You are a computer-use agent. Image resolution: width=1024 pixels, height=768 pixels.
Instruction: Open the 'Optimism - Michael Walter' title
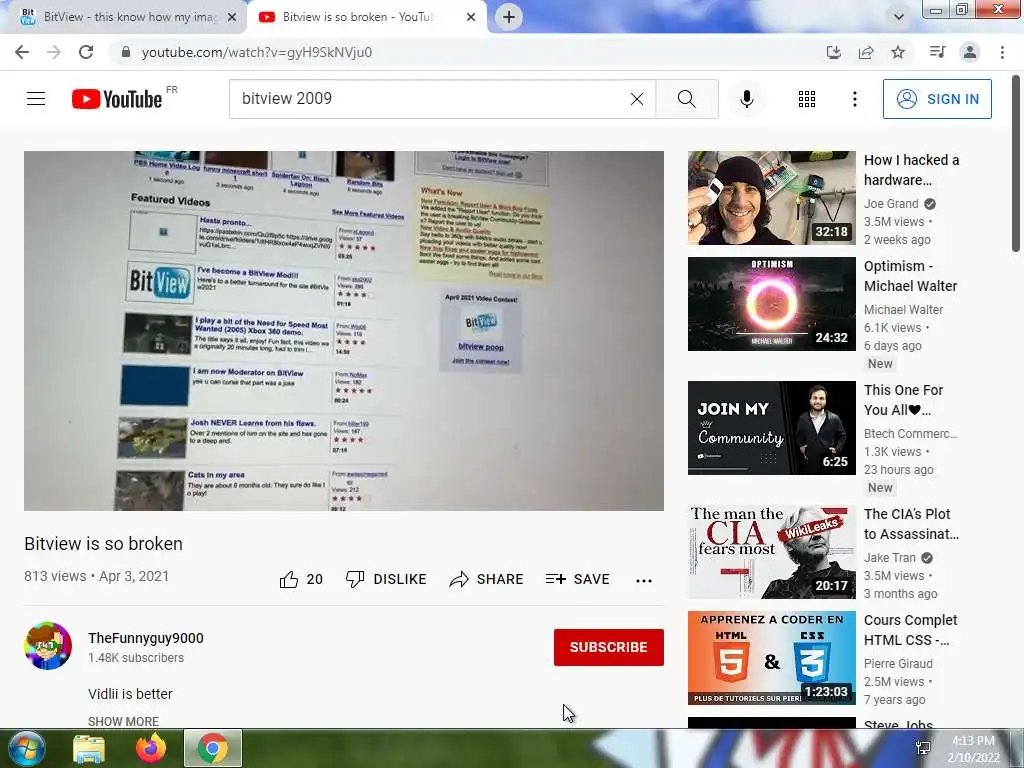point(910,276)
